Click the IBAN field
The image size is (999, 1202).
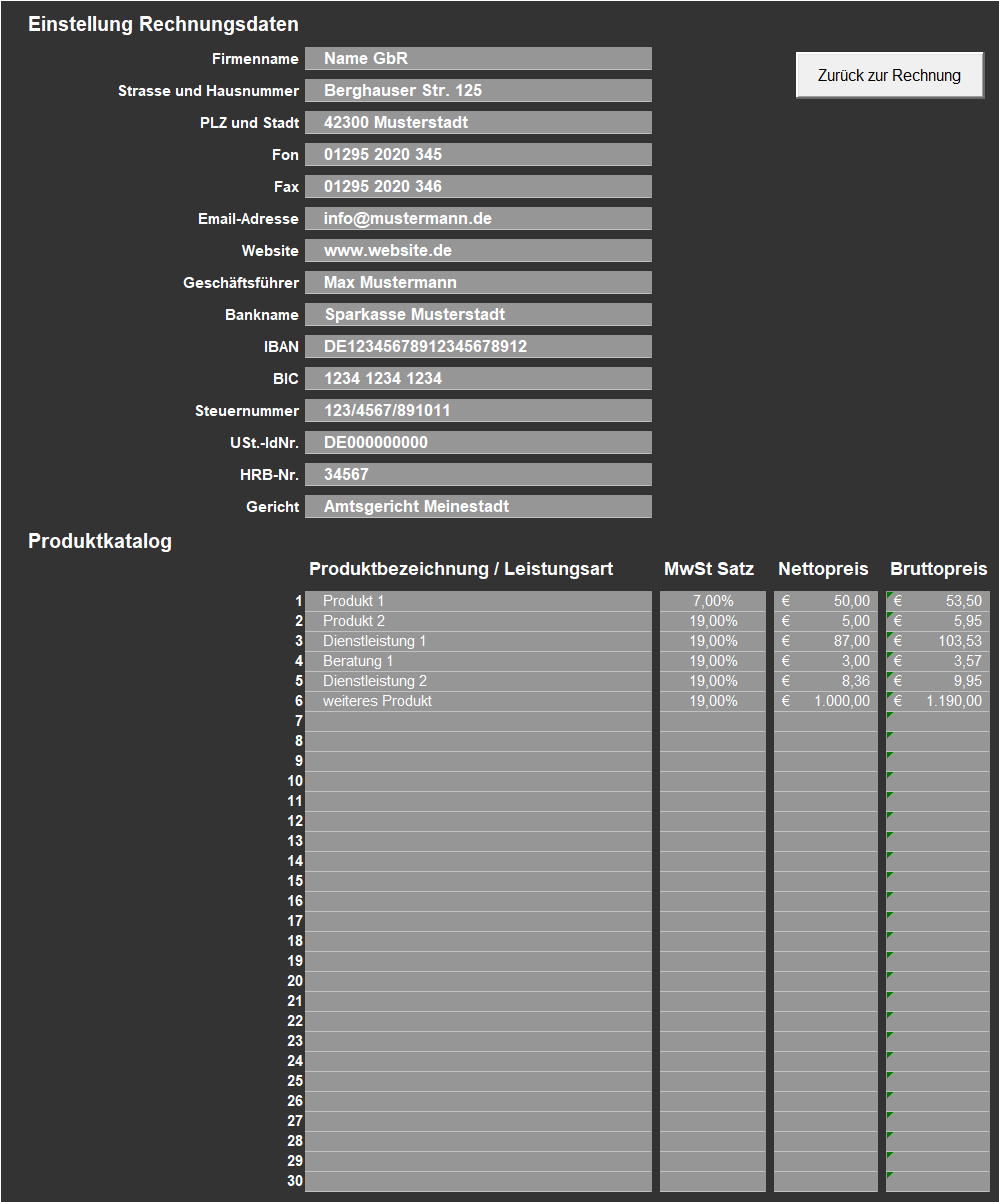(x=478, y=347)
